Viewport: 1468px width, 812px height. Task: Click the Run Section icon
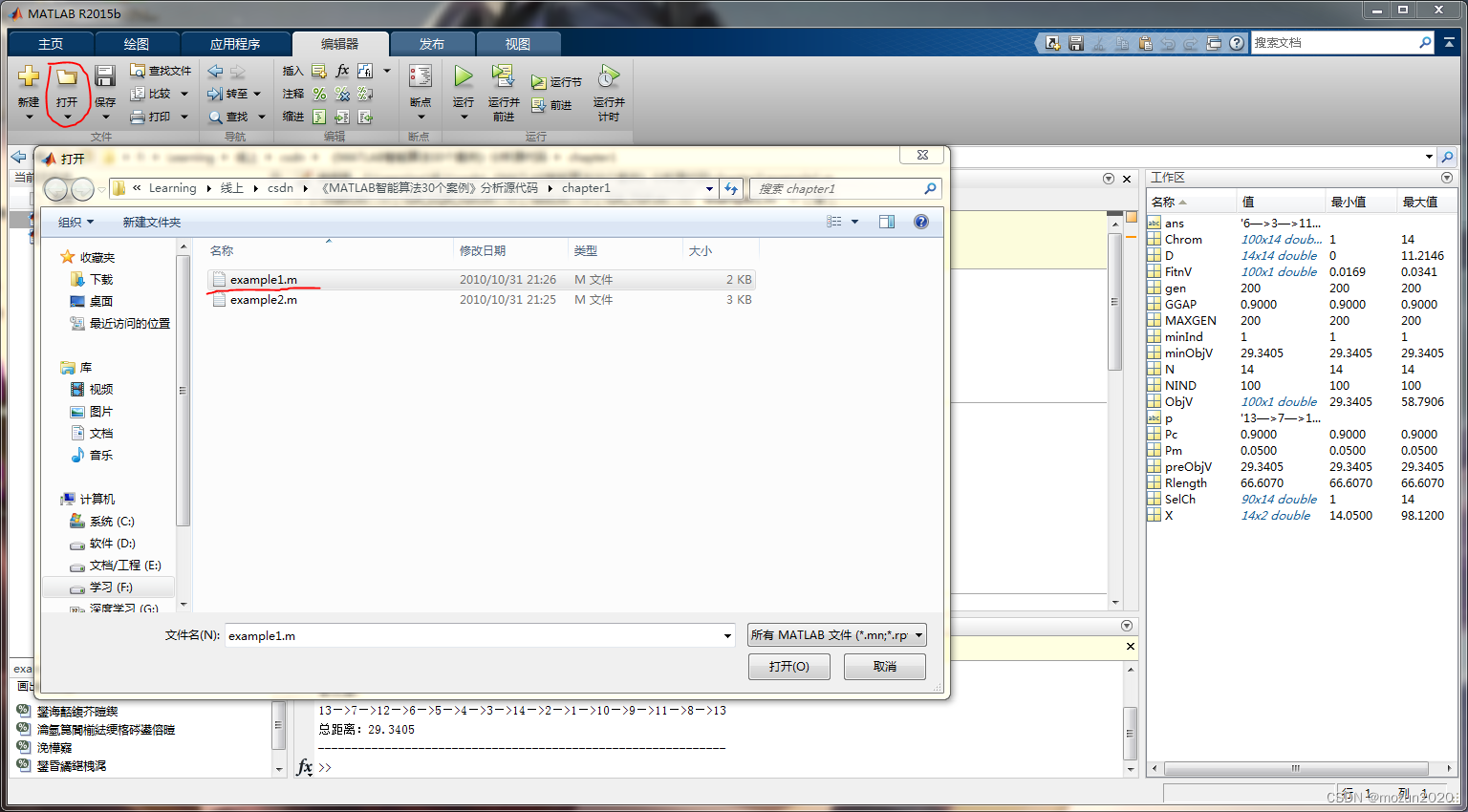coord(539,82)
